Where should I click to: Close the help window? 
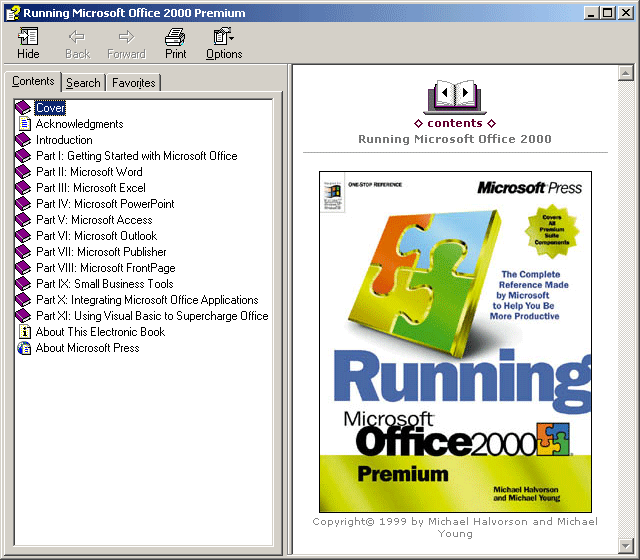[x=625, y=13]
